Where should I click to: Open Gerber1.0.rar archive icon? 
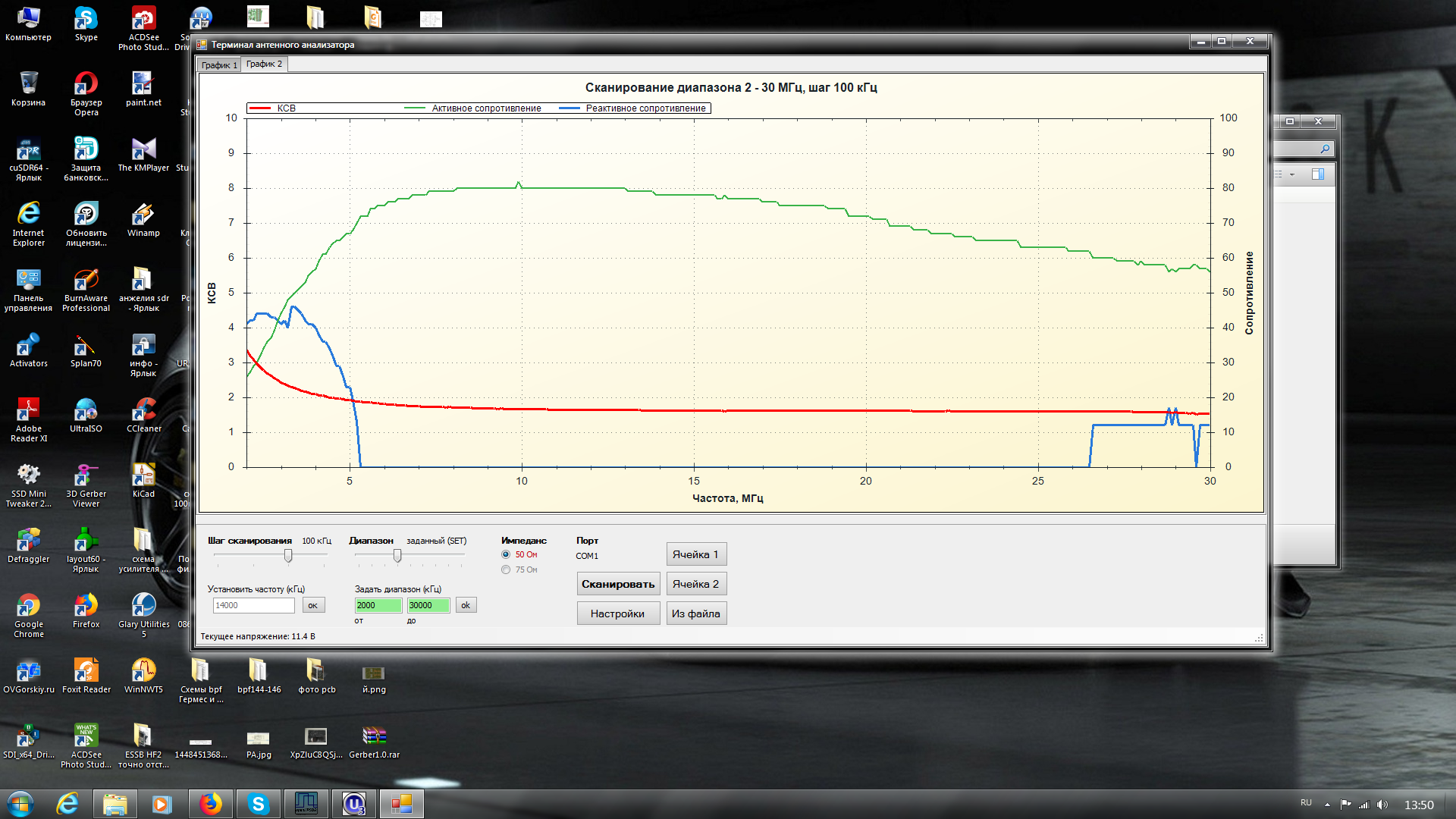(x=374, y=736)
